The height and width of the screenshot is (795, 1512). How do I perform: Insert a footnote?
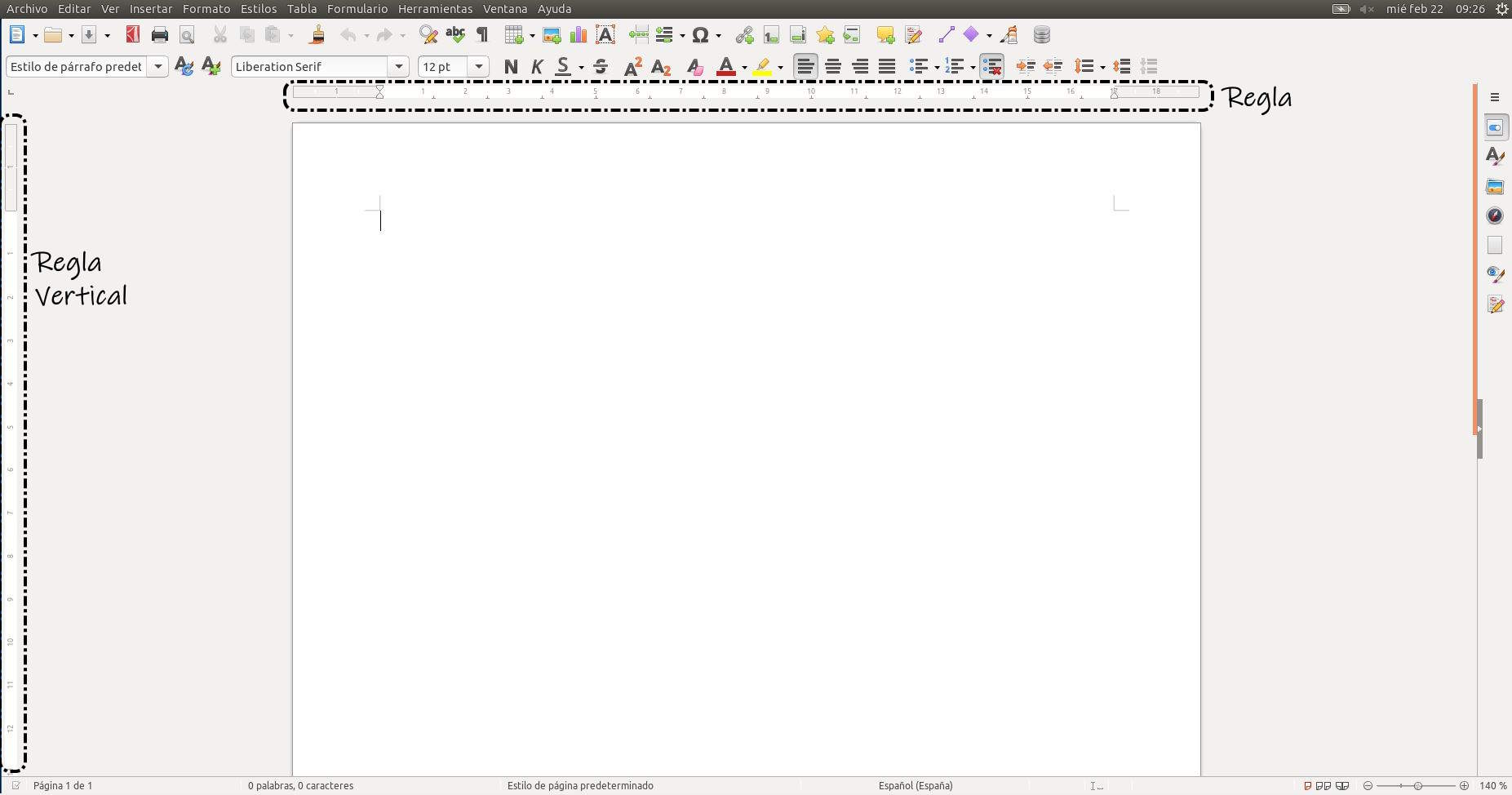point(771,35)
